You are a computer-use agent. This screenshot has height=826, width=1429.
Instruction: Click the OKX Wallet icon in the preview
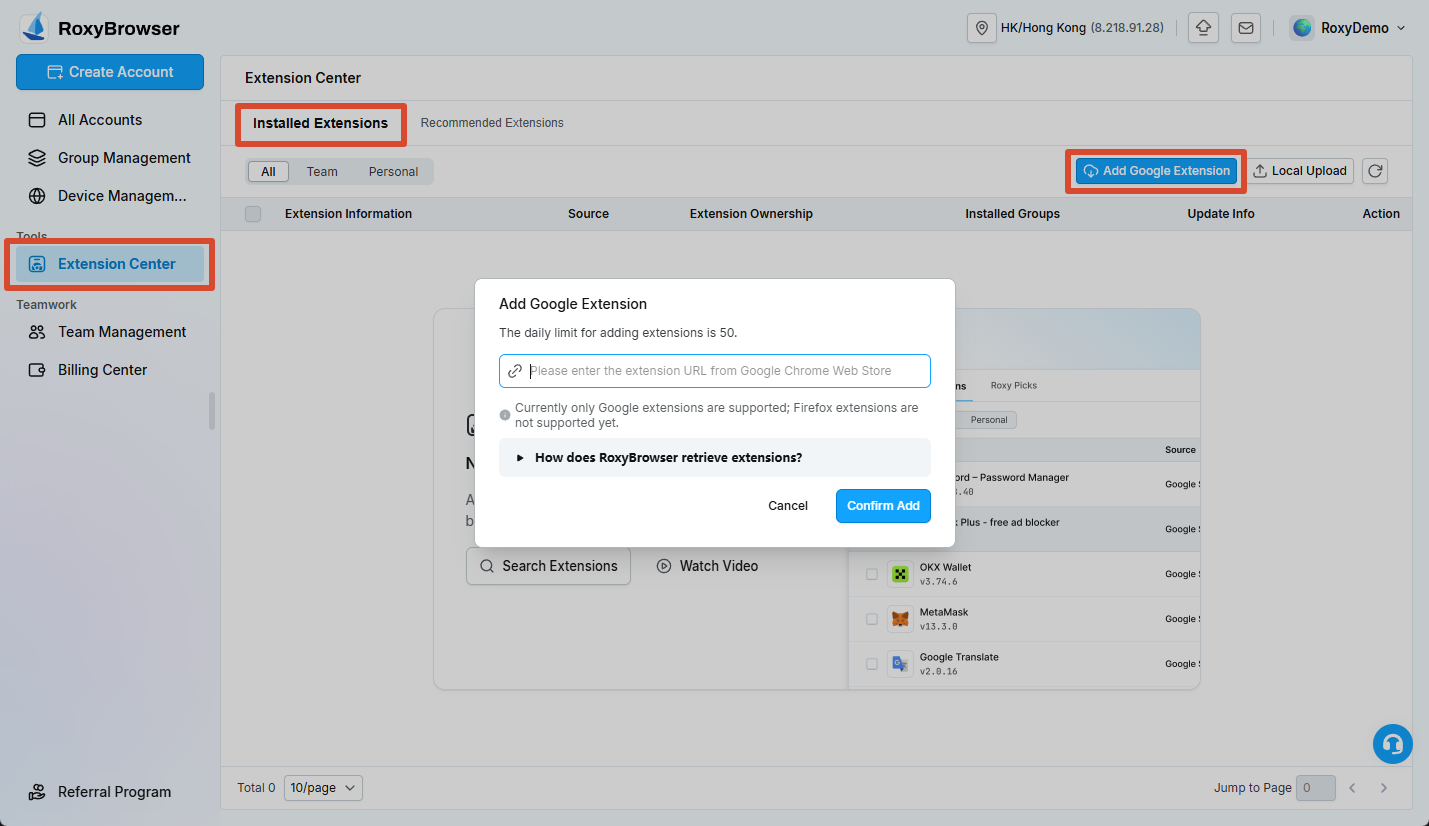[901, 574]
